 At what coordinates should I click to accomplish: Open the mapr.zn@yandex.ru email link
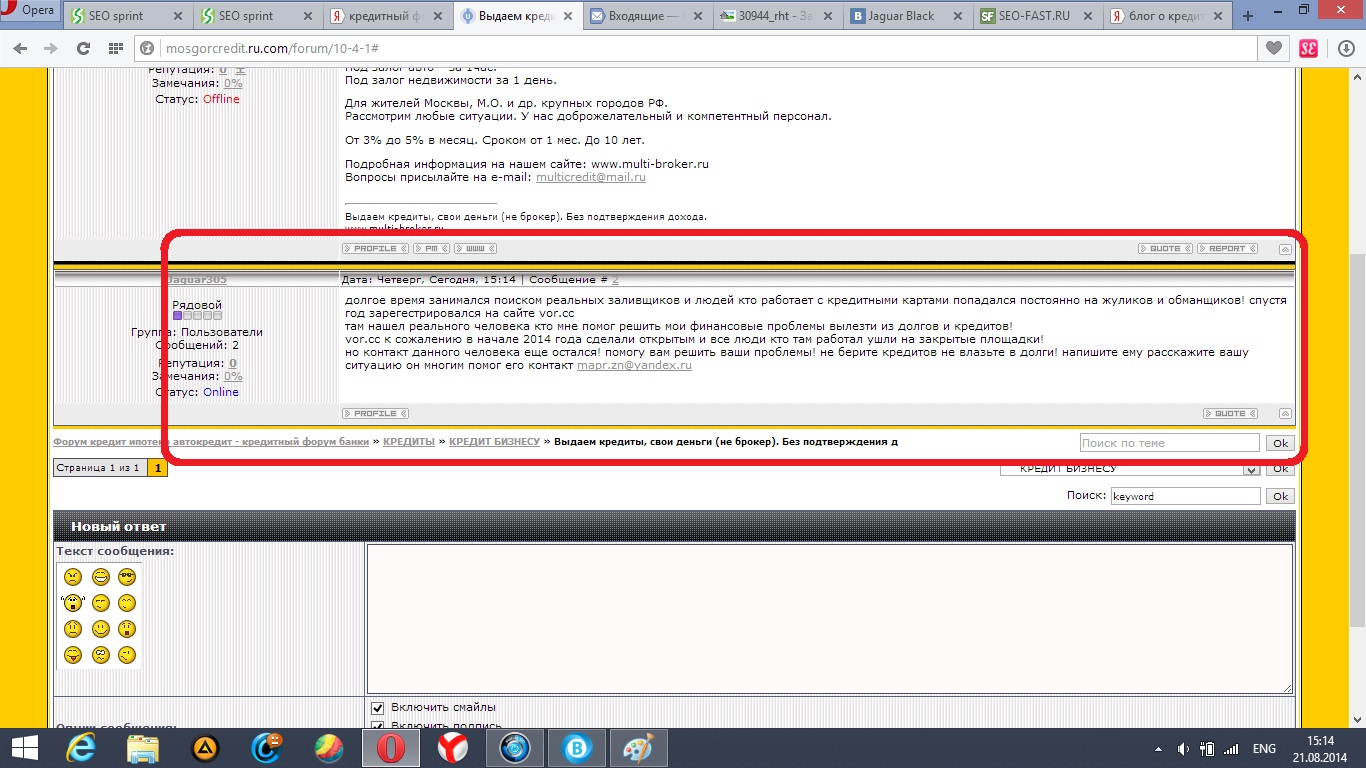coord(634,365)
